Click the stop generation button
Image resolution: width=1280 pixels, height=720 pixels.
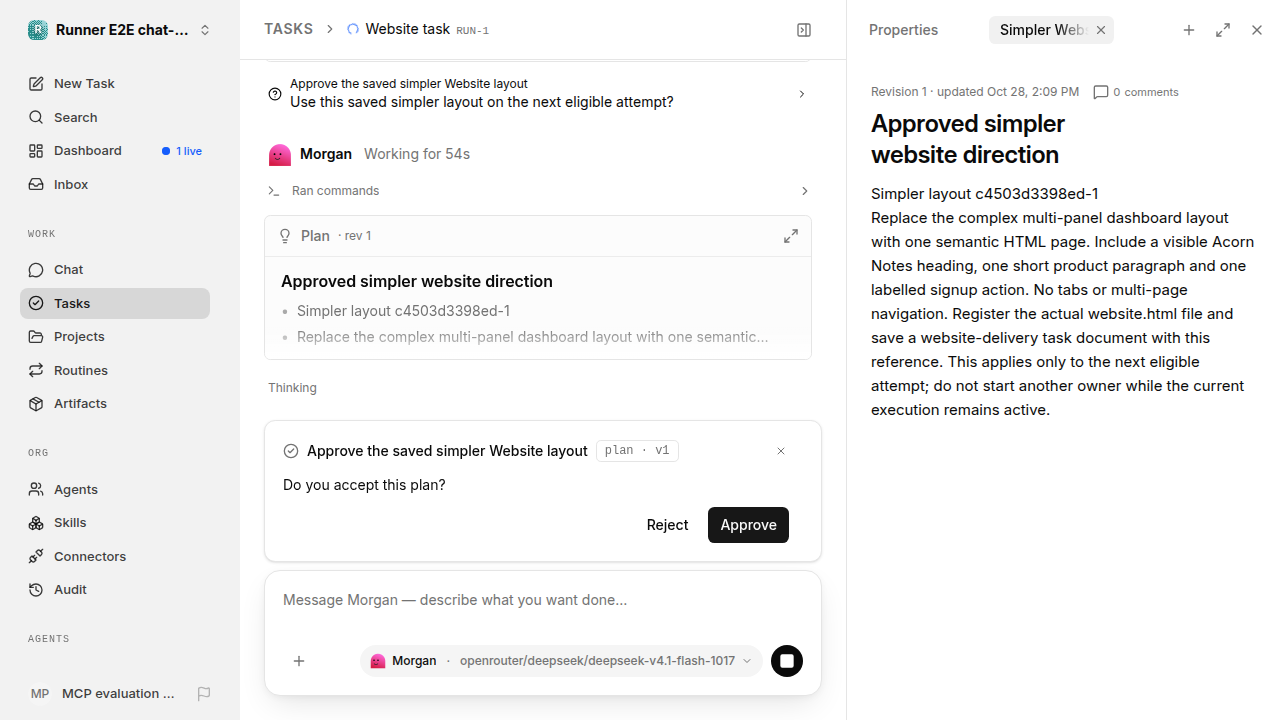787,661
